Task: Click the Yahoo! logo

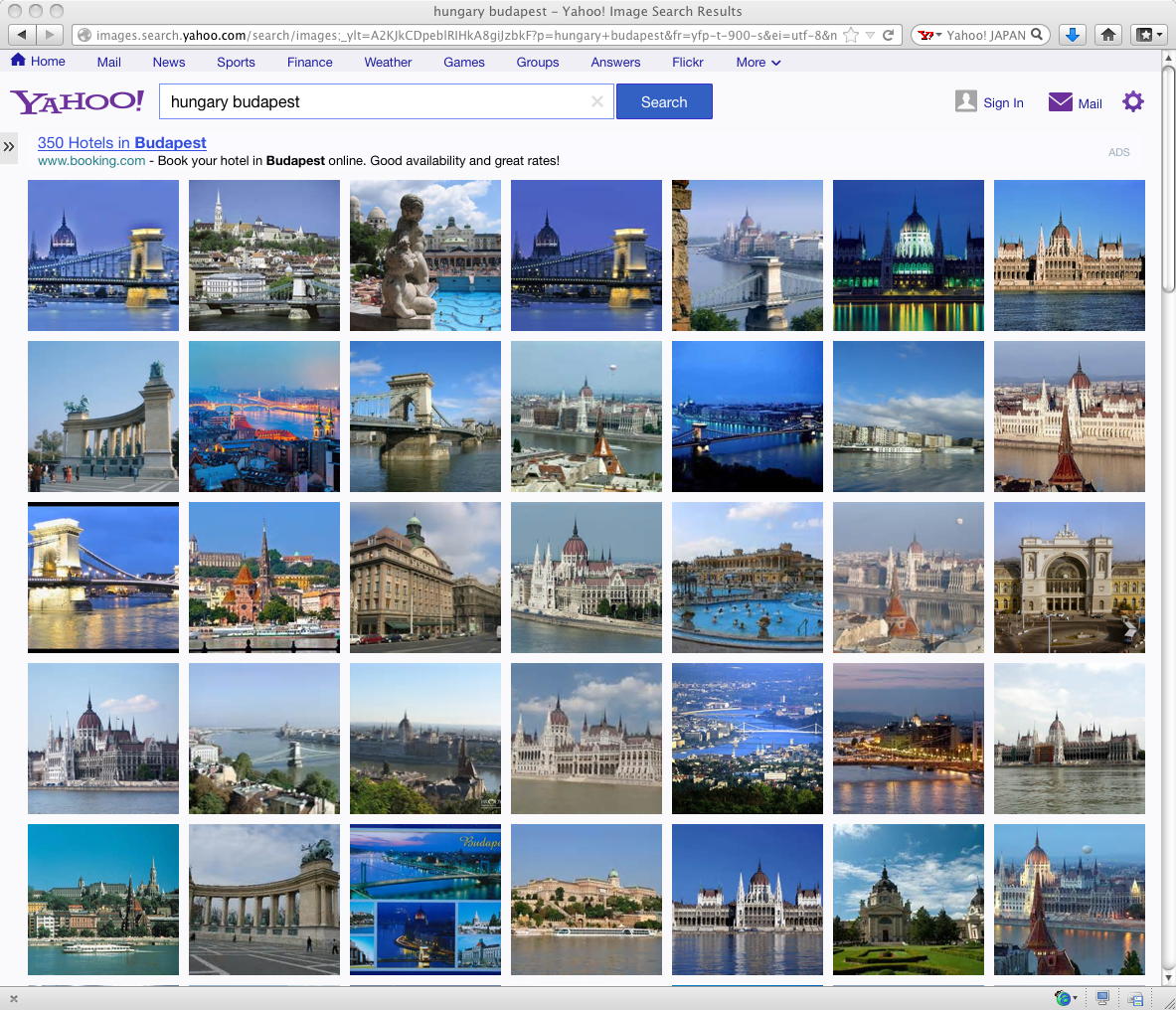Action: [77, 101]
